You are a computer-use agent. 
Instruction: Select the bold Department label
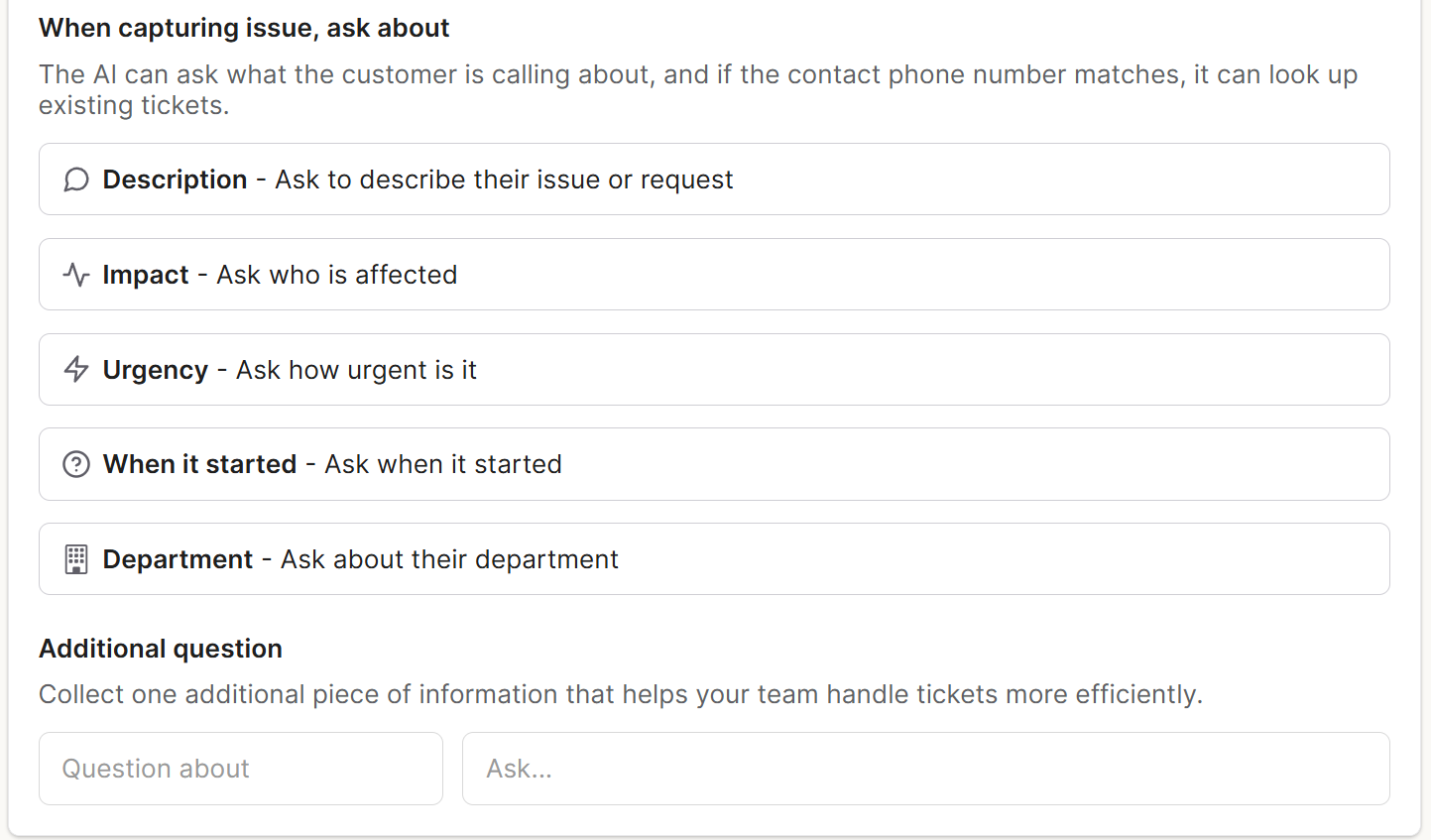tap(178, 559)
